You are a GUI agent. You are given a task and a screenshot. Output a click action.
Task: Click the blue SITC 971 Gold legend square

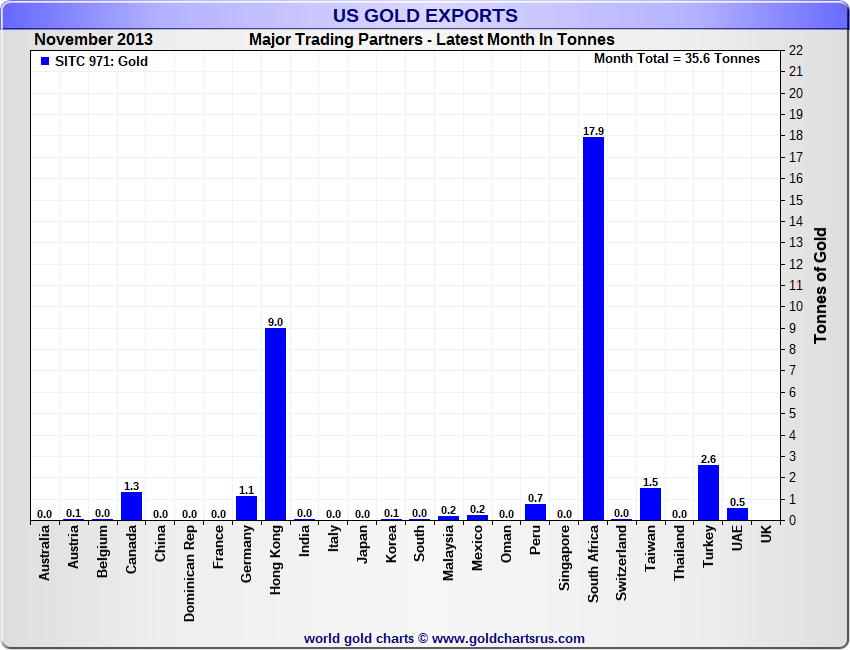[x=45, y=61]
